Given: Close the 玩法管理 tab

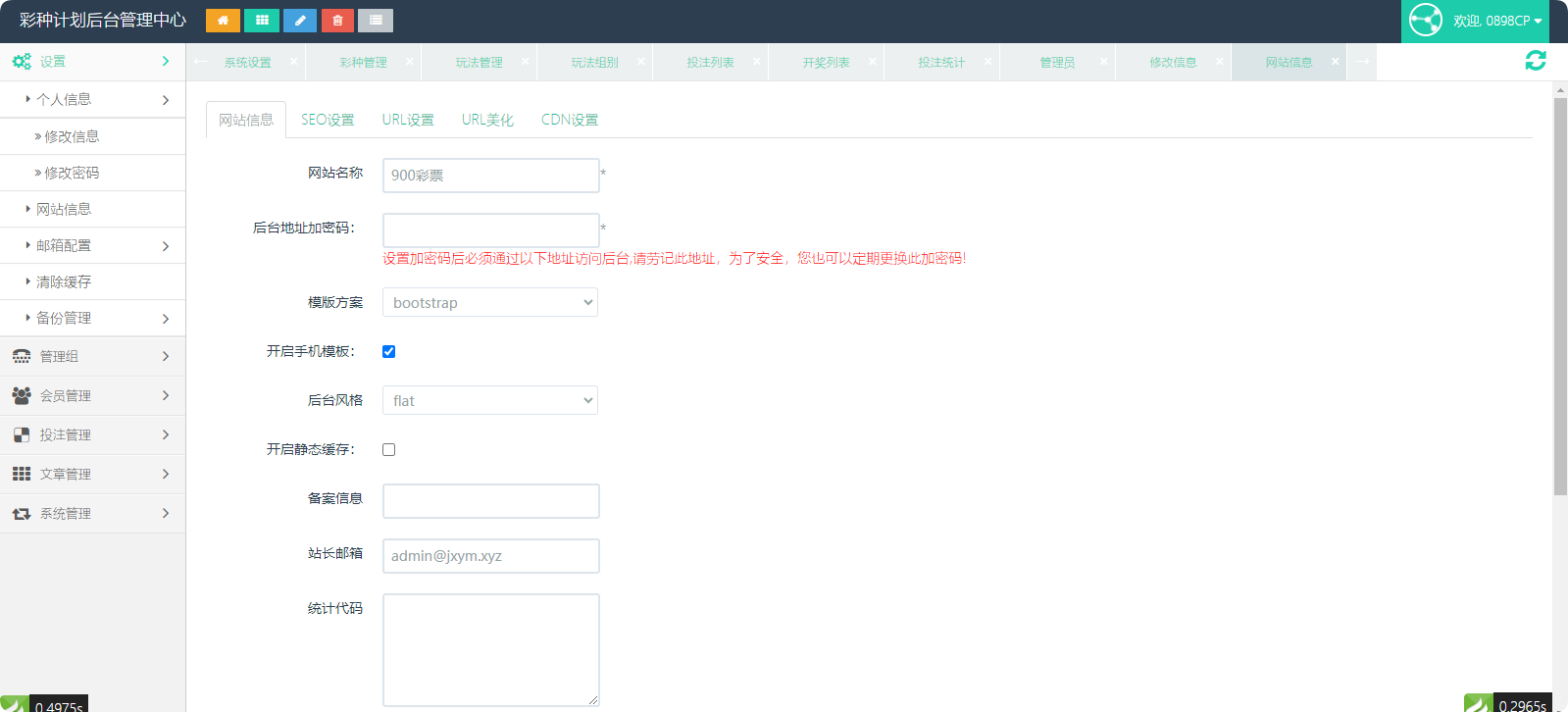Looking at the screenshot, I should (525, 62).
